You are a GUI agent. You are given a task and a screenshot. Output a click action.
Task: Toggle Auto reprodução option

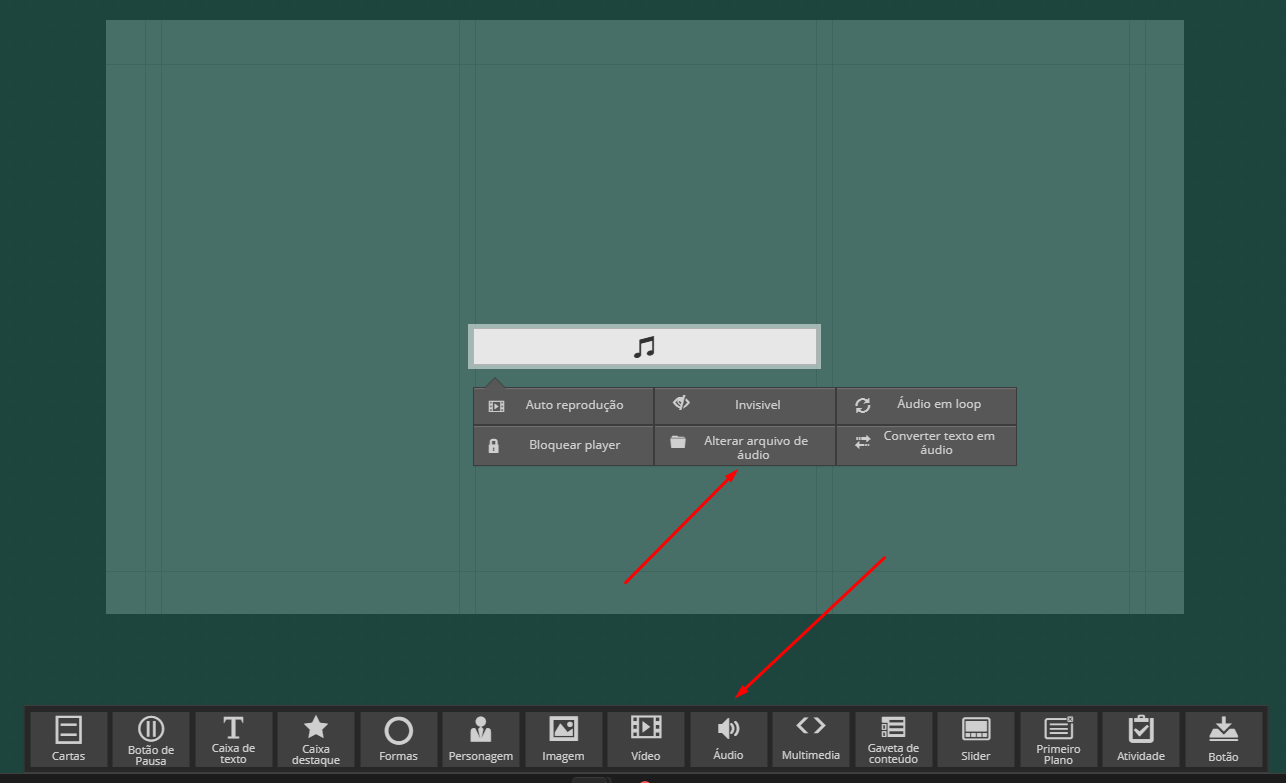point(563,405)
